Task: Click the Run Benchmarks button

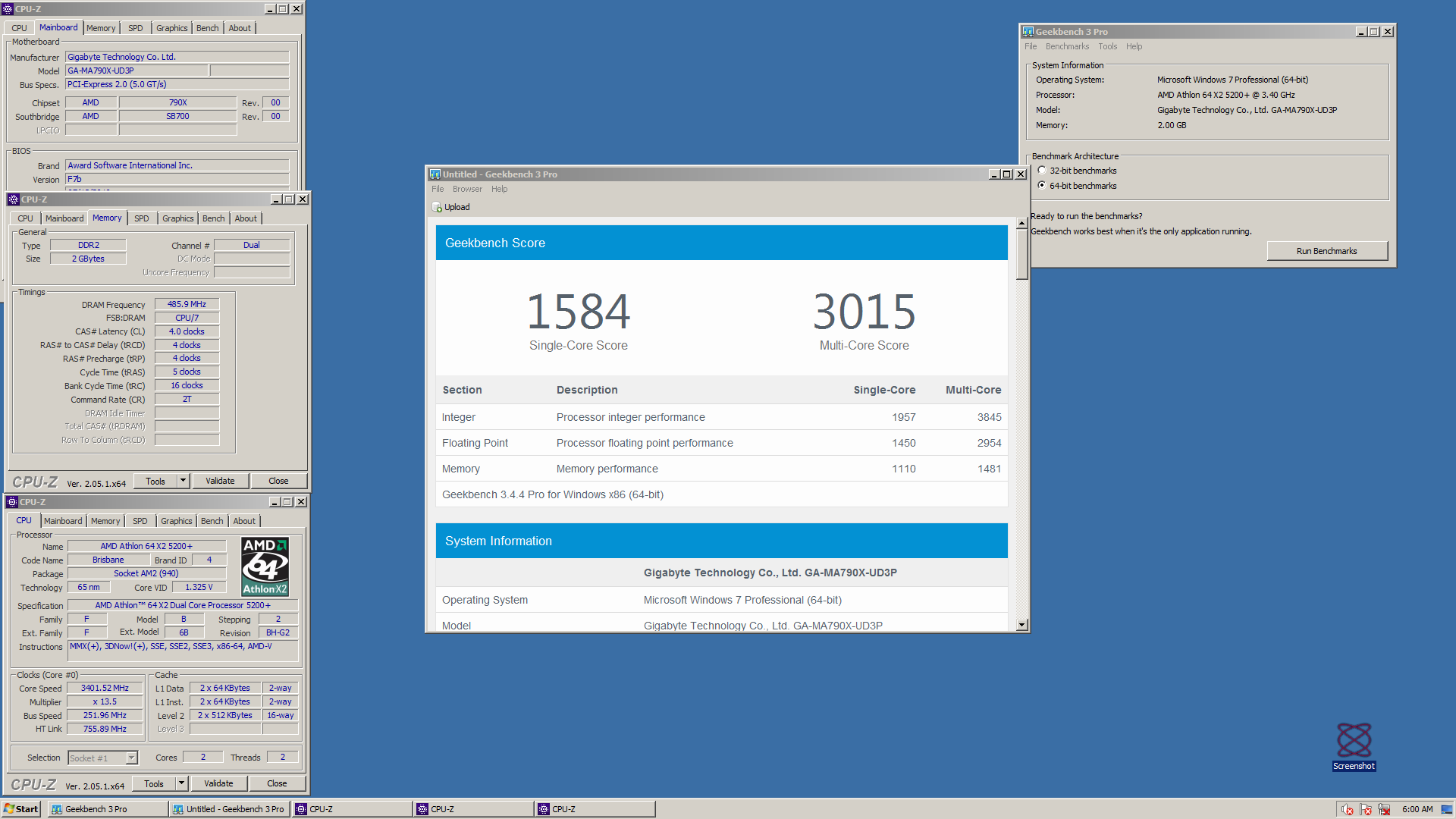Action: pyautogui.click(x=1327, y=251)
